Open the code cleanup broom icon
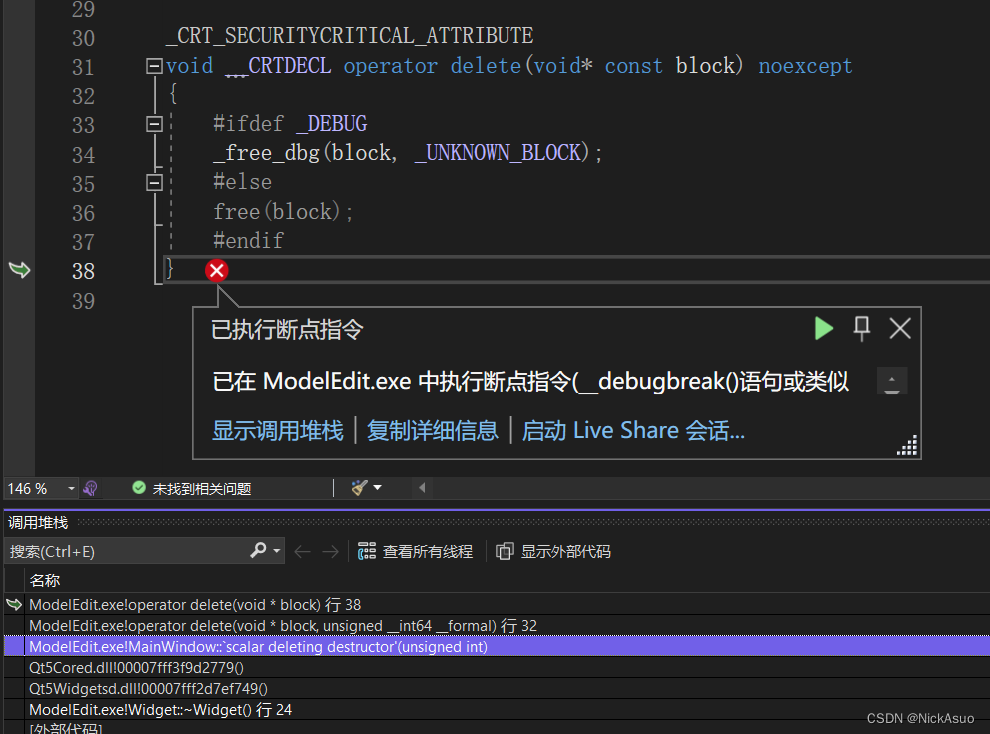This screenshot has width=990, height=734. click(360, 488)
